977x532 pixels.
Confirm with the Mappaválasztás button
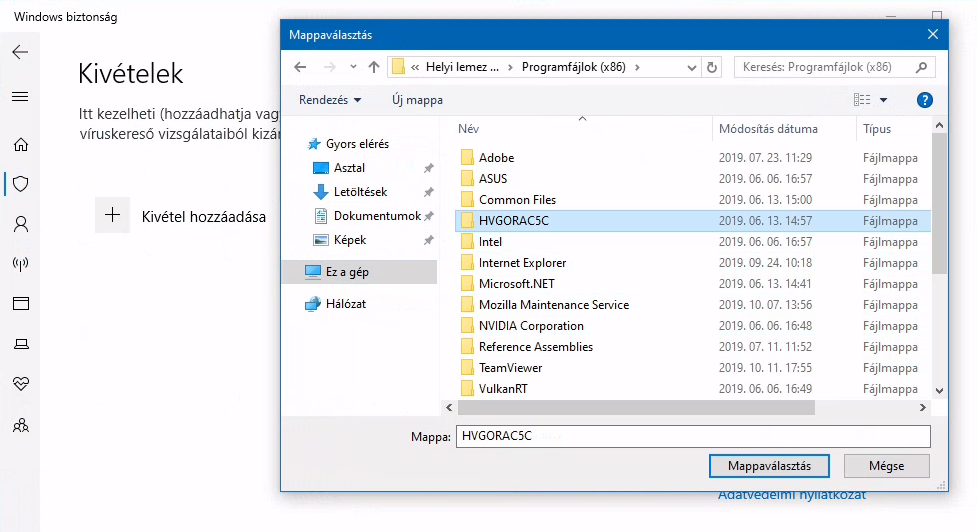coord(769,466)
